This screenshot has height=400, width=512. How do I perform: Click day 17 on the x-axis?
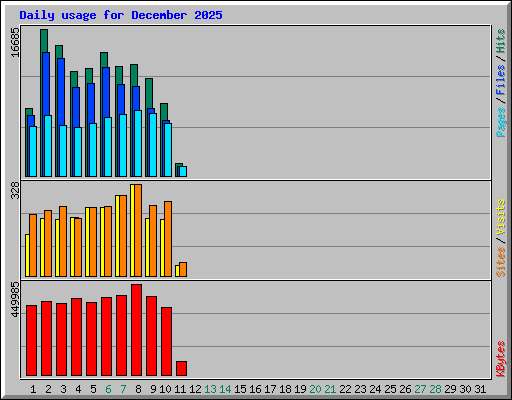[270, 389]
